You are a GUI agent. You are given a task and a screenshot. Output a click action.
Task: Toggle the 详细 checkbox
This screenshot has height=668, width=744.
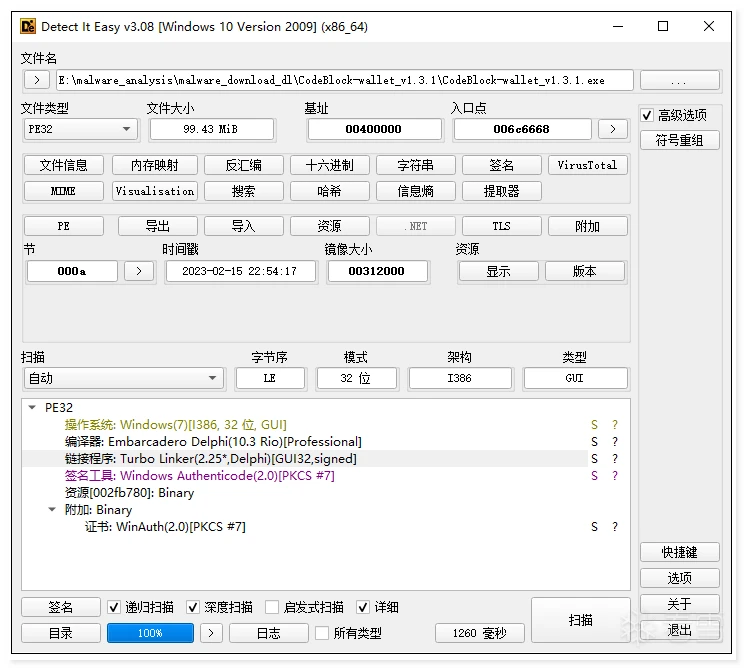[363, 607]
